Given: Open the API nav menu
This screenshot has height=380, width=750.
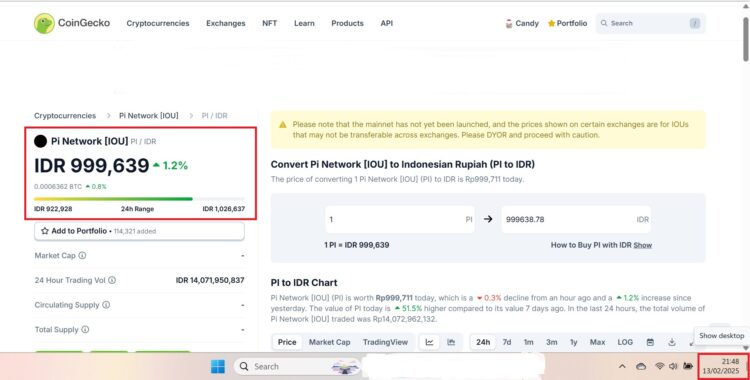Looking at the screenshot, I should (x=386, y=23).
